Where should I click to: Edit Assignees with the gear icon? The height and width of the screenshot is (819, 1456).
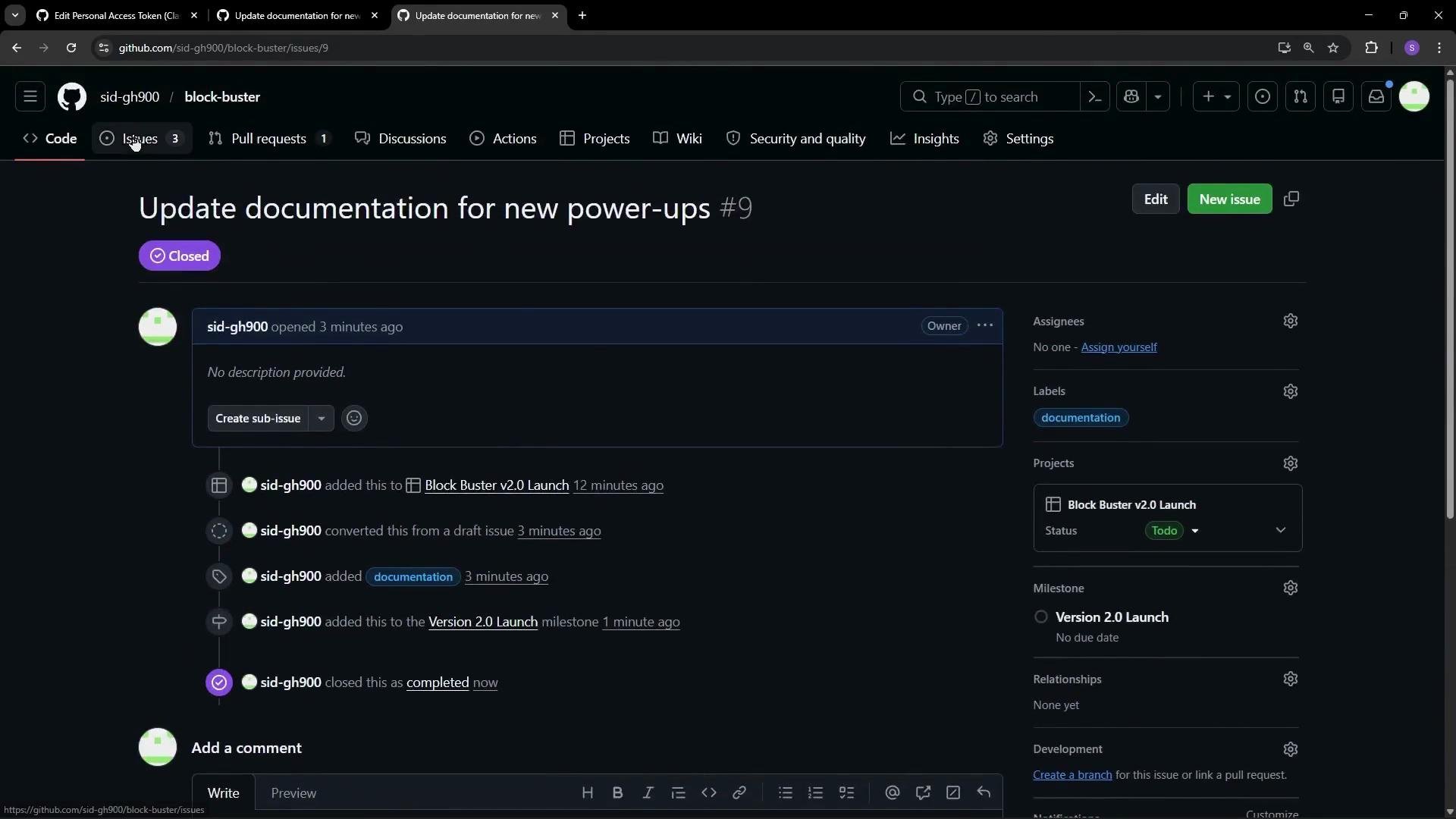pyautogui.click(x=1291, y=322)
